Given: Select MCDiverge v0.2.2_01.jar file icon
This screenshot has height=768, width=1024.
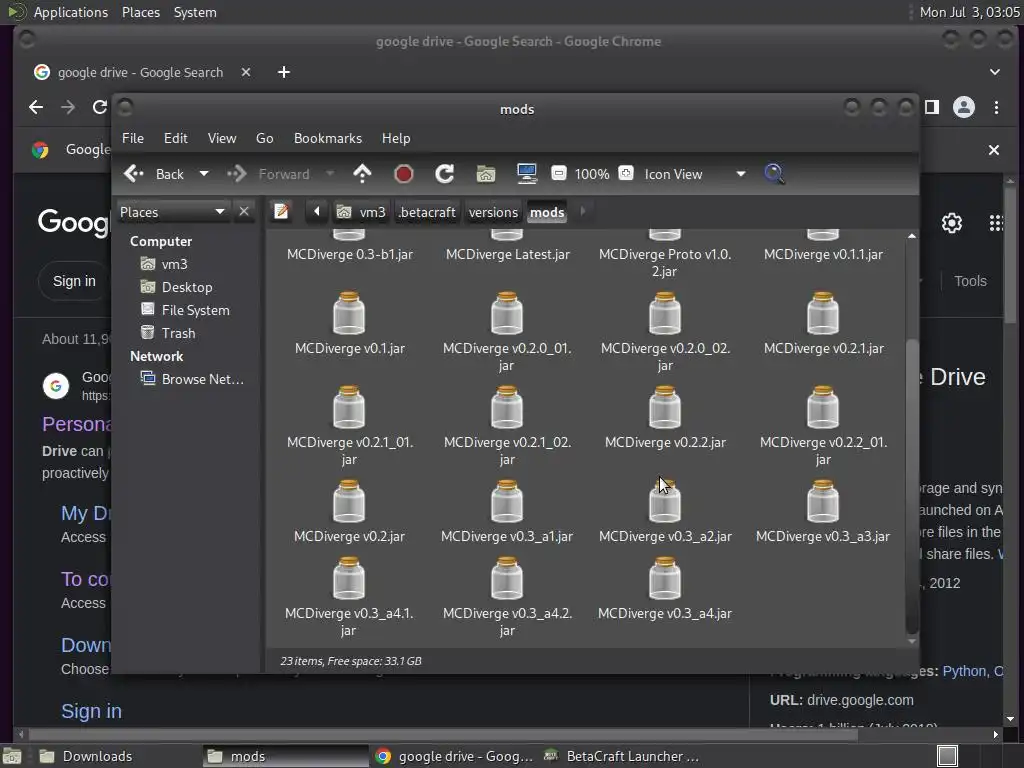Looking at the screenshot, I should coord(823,408).
